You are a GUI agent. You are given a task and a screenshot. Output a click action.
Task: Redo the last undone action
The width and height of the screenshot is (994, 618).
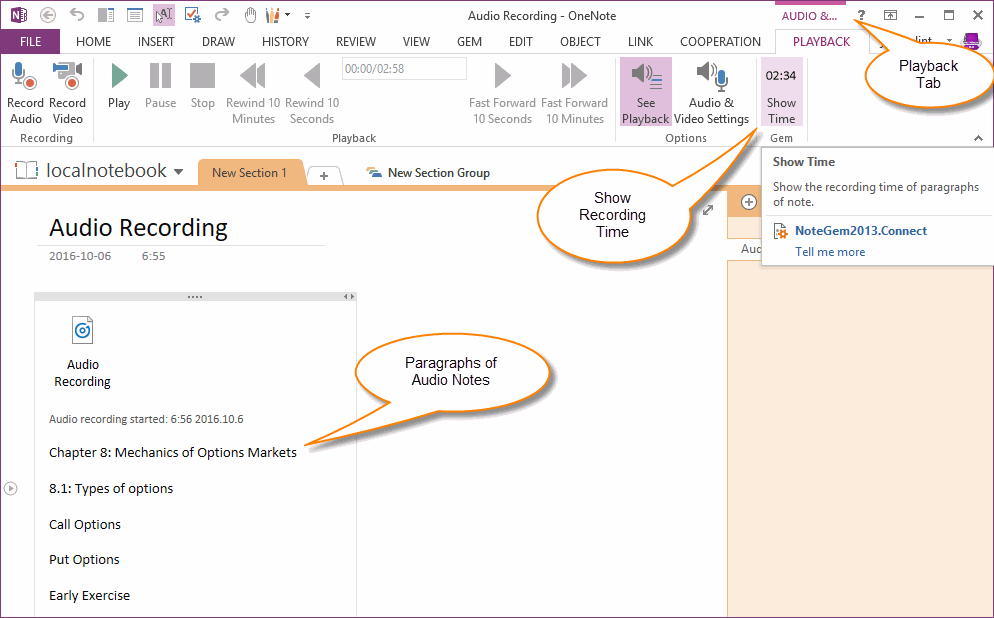pyautogui.click(x=222, y=15)
